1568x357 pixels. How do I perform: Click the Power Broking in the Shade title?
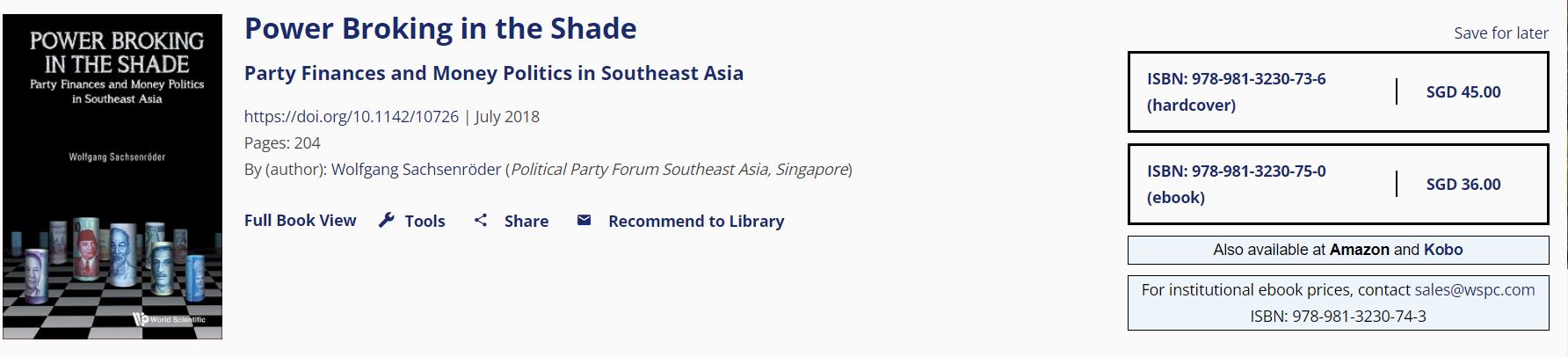pyautogui.click(x=440, y=29)
